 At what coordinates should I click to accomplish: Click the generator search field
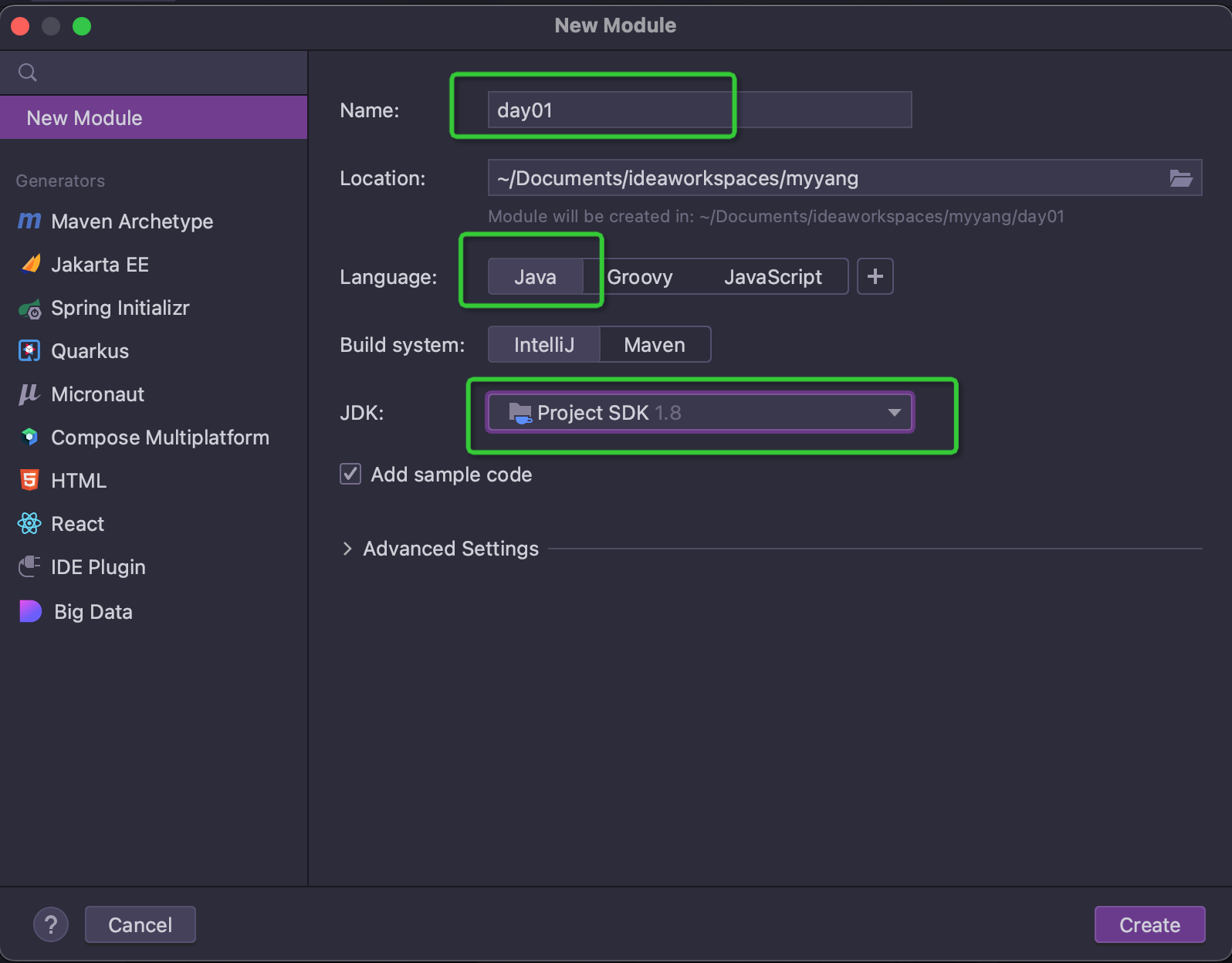(x=154, y=73)
